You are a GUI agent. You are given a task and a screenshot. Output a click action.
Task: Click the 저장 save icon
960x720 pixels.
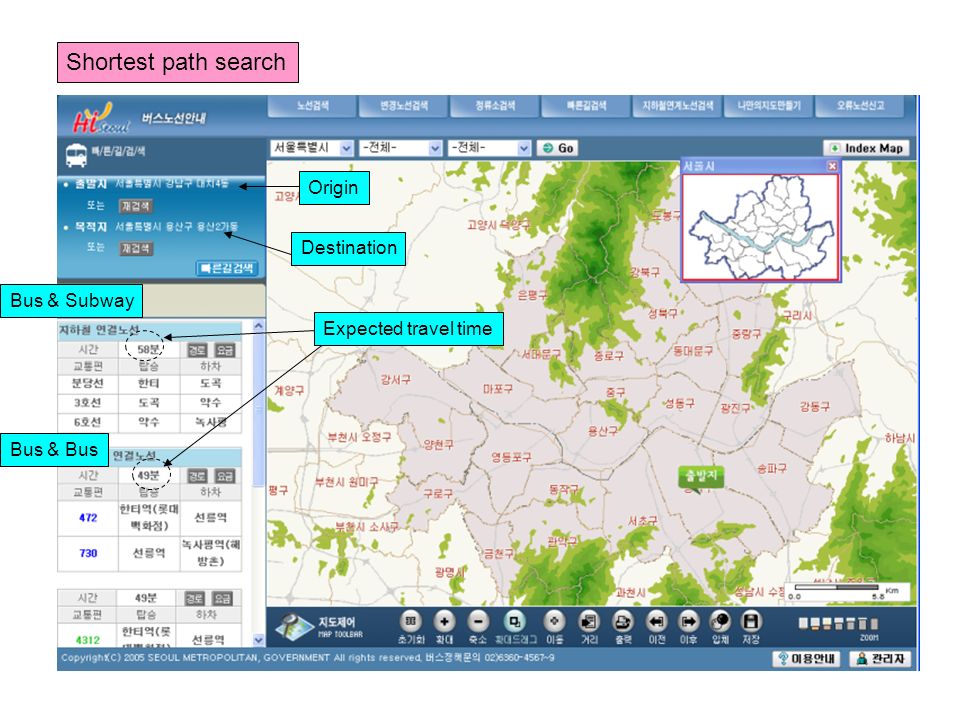click(751, 622)
